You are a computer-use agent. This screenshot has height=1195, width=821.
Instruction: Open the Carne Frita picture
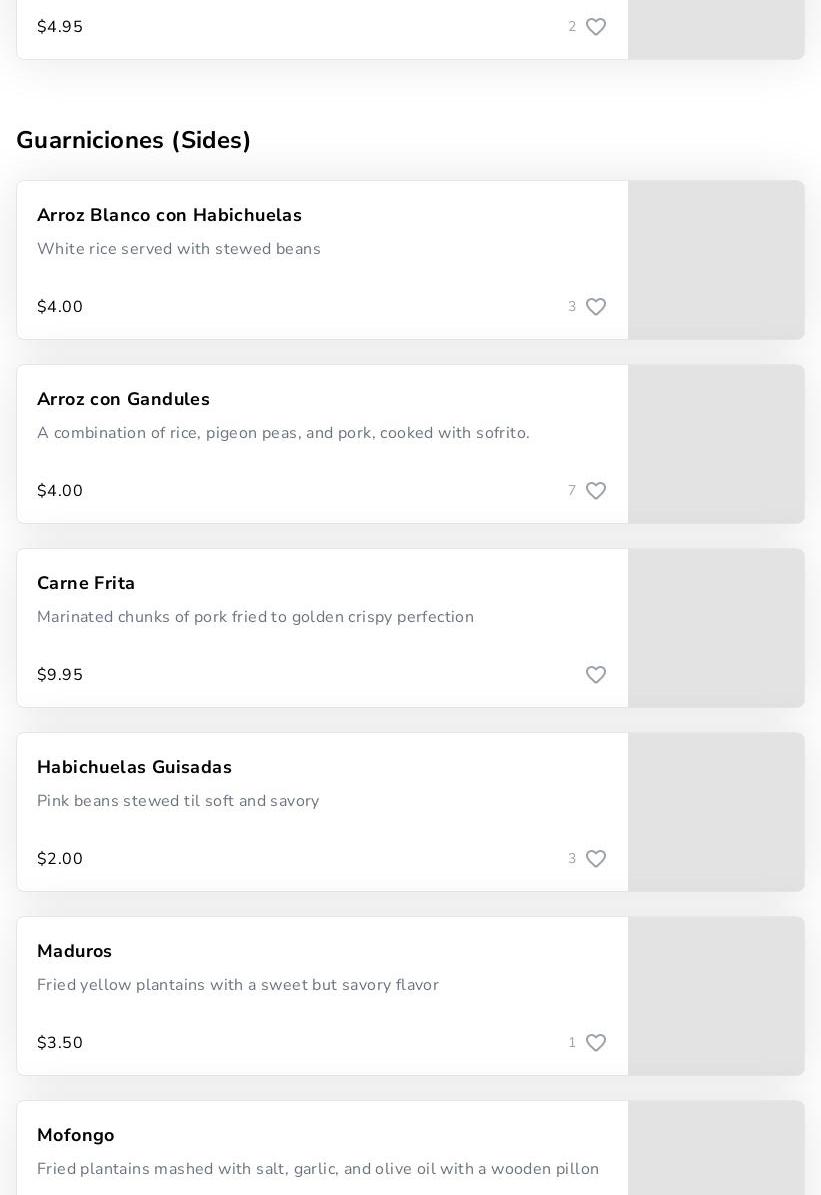716,628
